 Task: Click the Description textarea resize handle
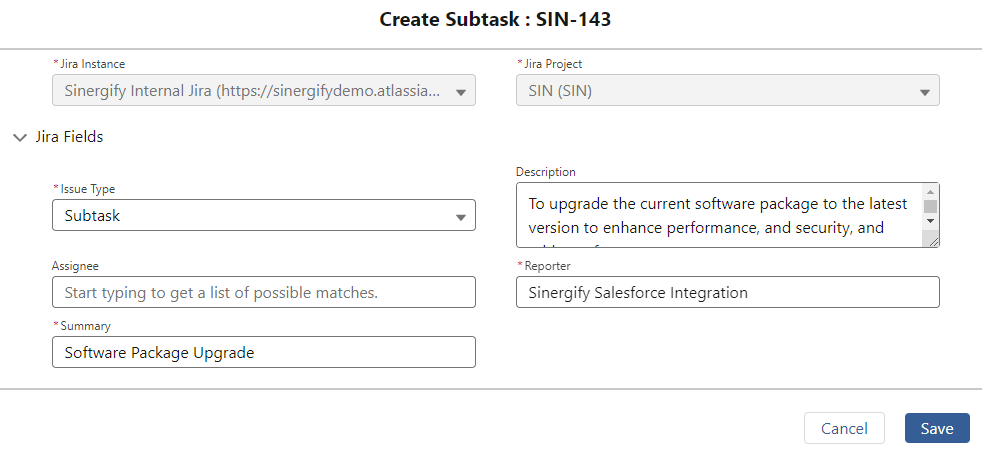[x=933, y=241]
